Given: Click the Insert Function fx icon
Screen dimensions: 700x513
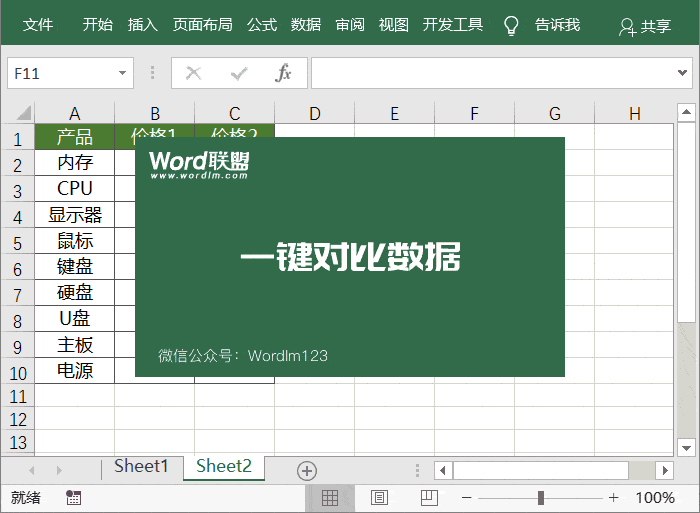Looking at the screenshot, I should (284, 73).
